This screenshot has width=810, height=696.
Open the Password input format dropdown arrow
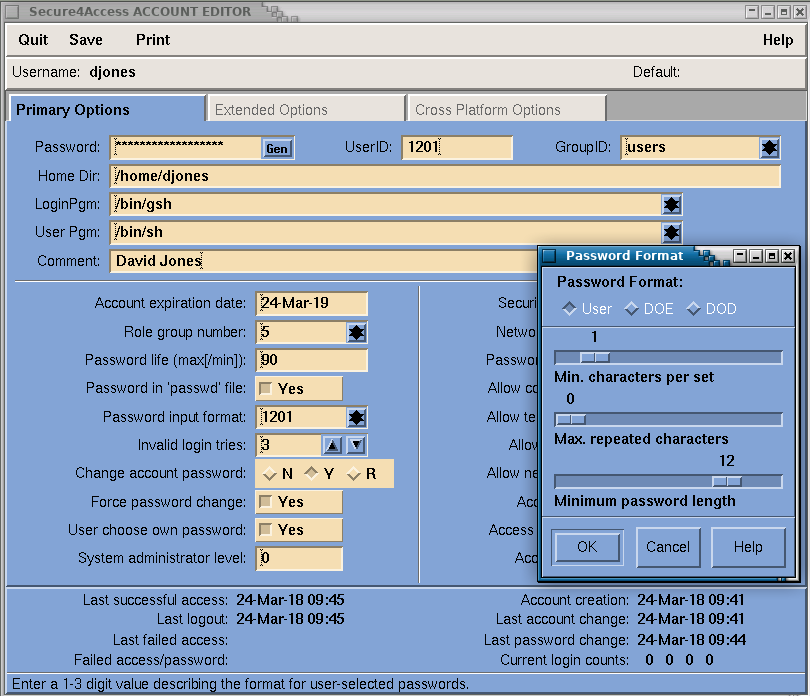click(x=356, y=417)
